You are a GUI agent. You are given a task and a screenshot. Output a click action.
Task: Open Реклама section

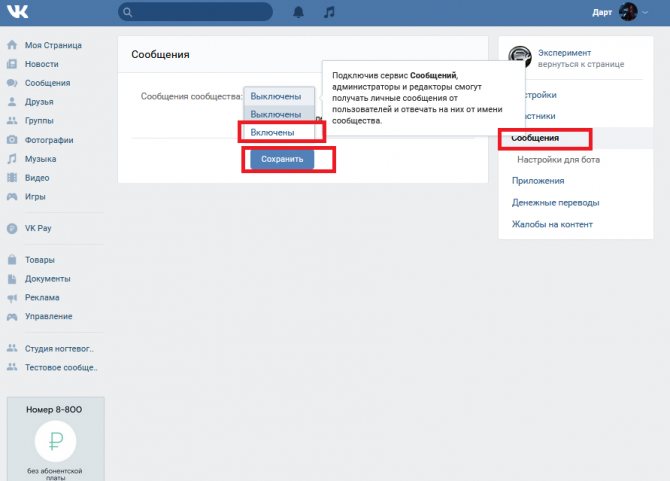pos(42,298)
